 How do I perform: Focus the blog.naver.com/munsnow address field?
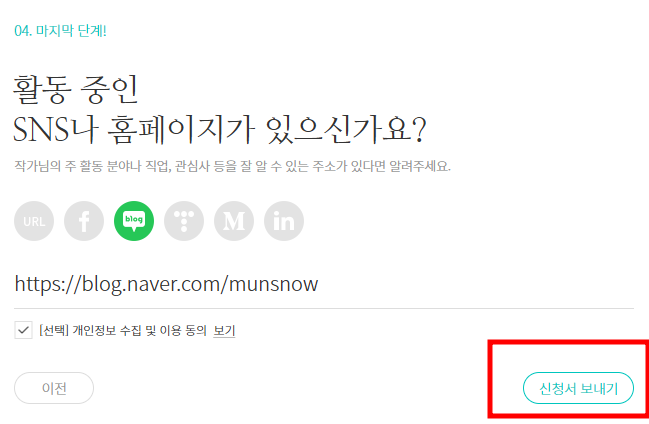pos(324,284)
